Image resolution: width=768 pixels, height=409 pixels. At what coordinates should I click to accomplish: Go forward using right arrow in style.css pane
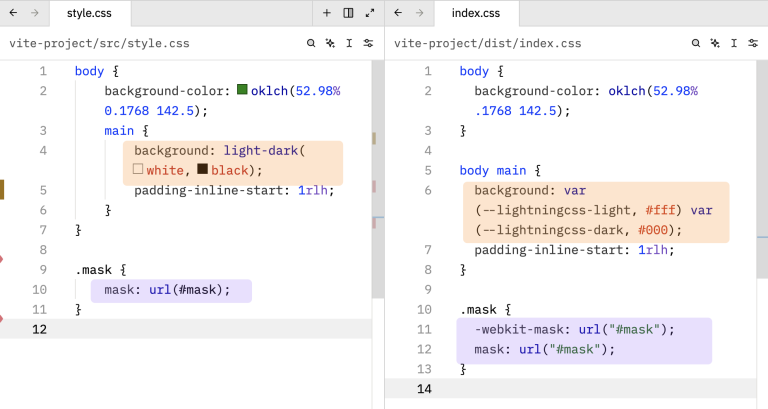[35, 13]
